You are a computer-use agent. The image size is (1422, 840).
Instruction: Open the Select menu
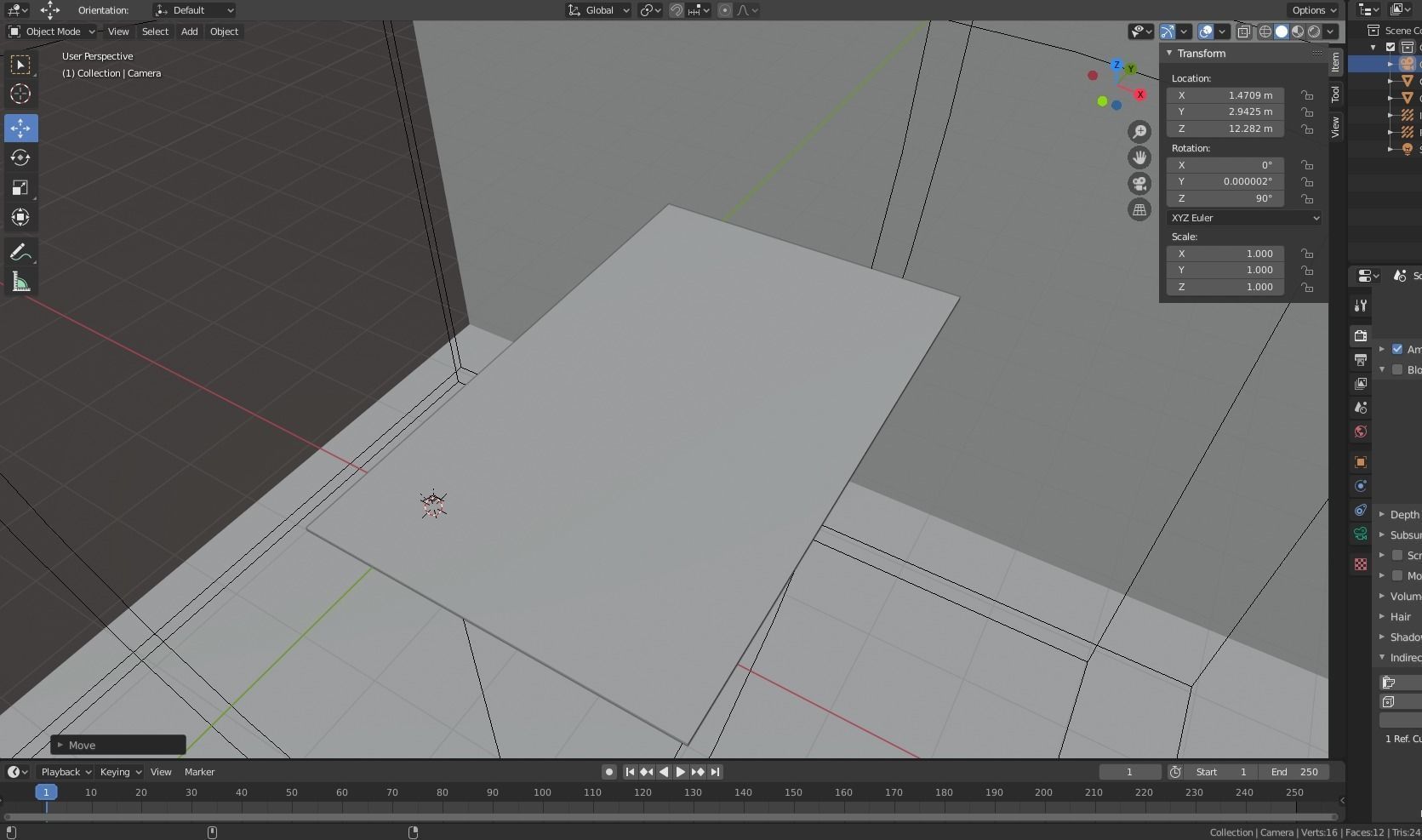[155, 31]
